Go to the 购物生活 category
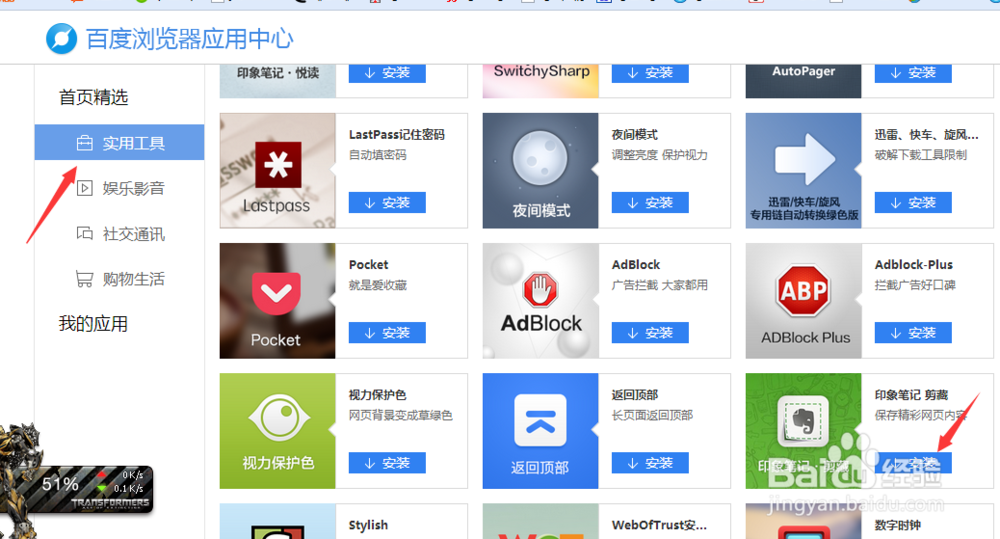This screenshot has height=539, width=1000. click(133, 279)
